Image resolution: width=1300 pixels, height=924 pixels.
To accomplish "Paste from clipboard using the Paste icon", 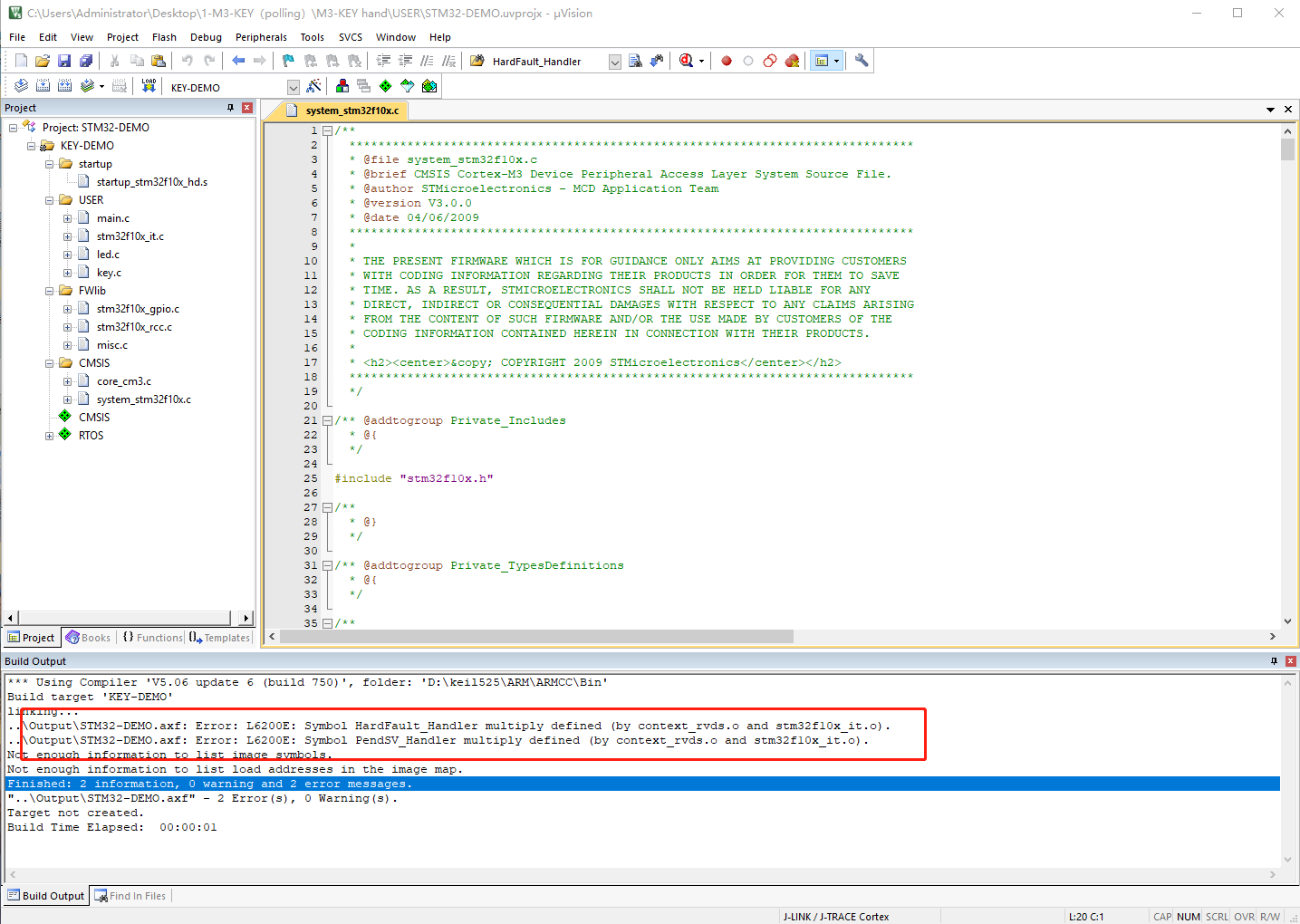I will pos(159,61).
